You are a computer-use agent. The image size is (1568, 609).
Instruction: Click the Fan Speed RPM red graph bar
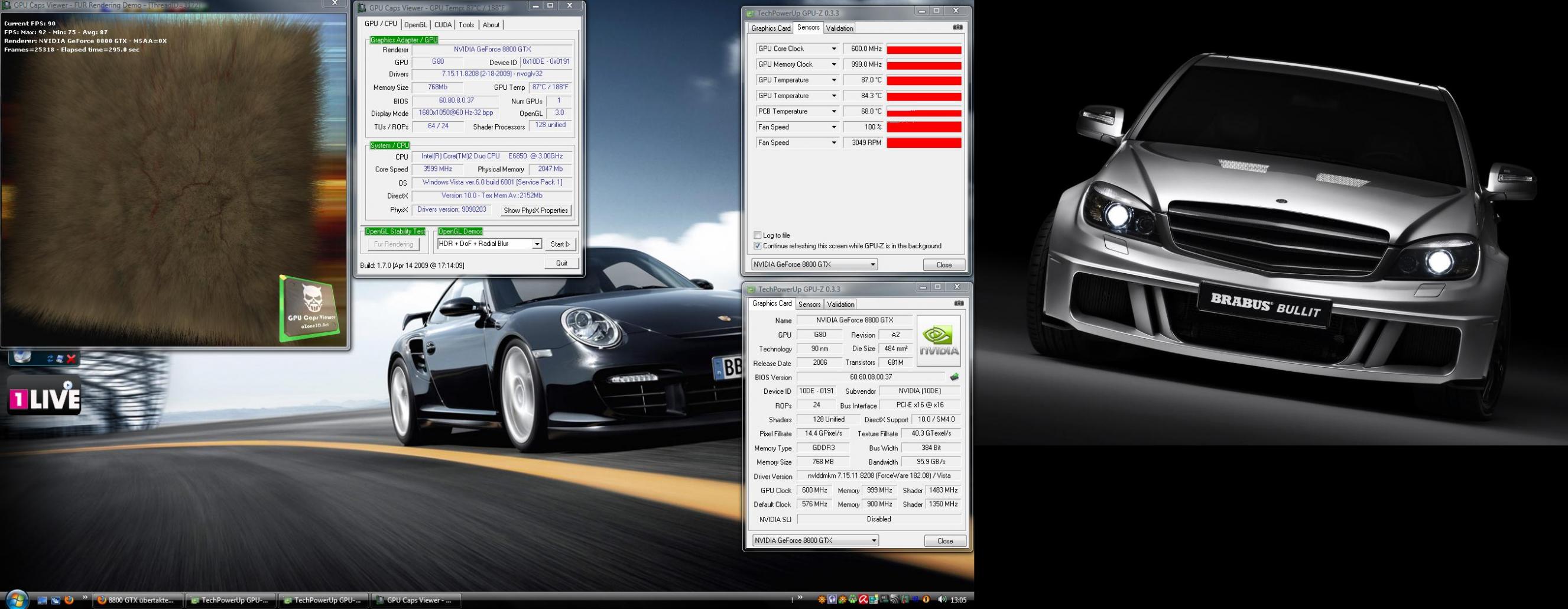tap(924, 143)
